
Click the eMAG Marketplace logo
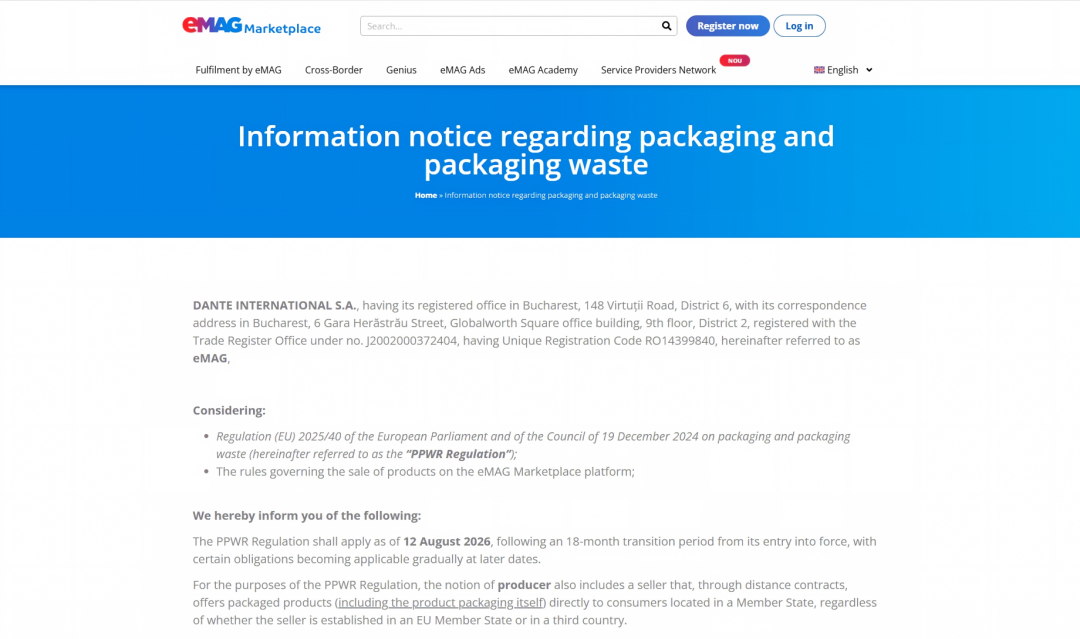click(251, 26)
